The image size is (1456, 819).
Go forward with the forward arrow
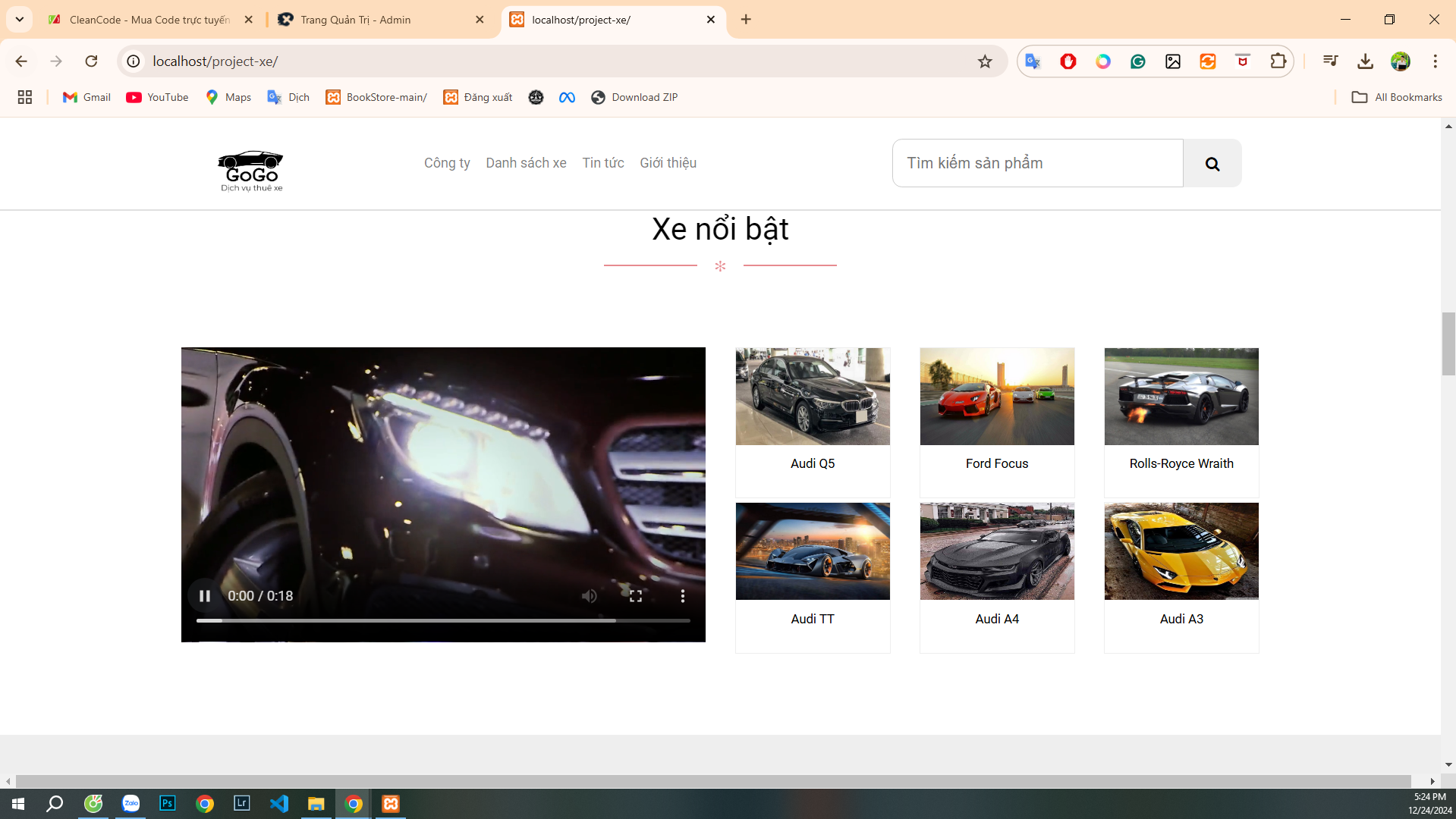click(x=56, y=61)
